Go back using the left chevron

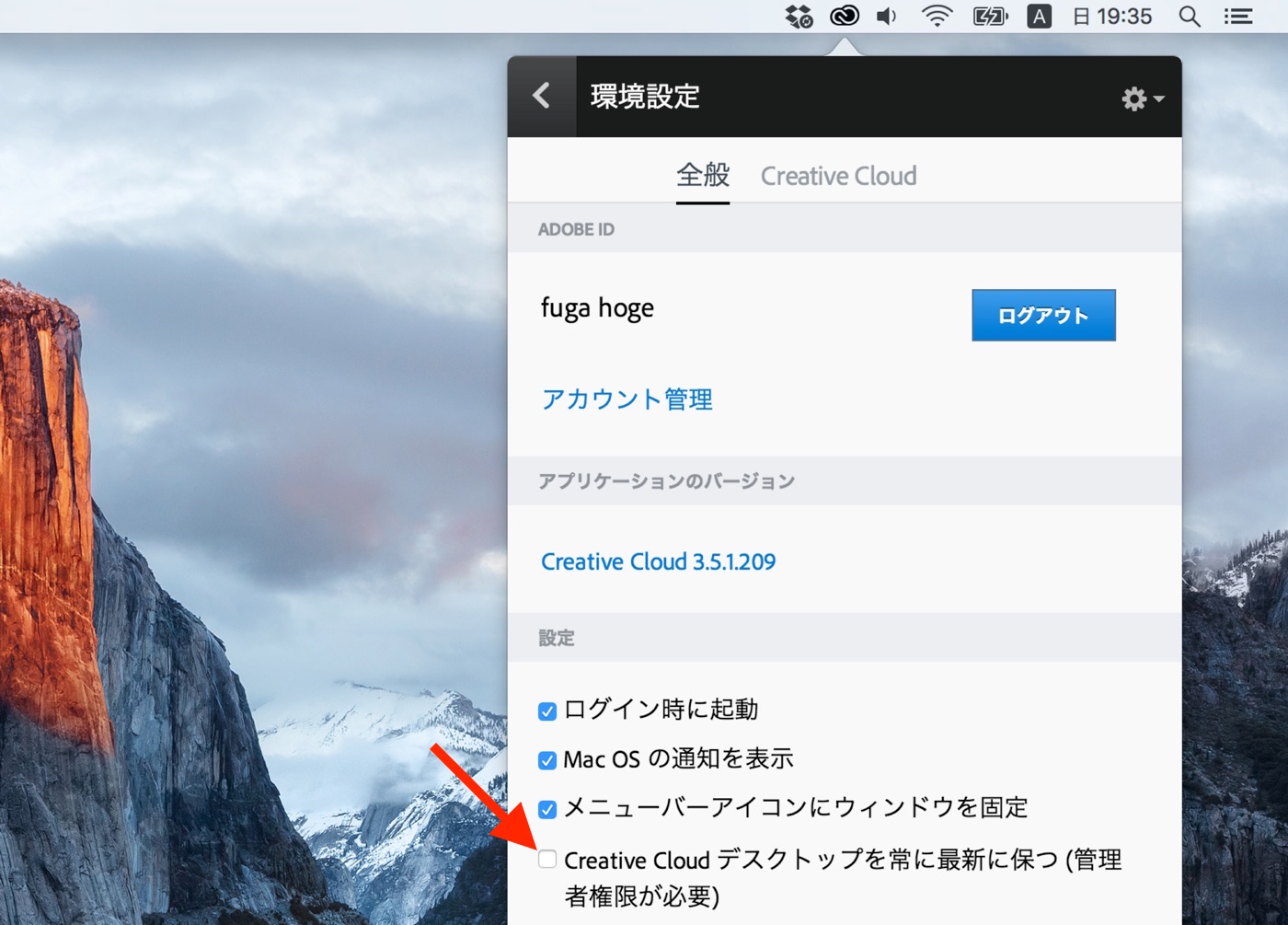click(x=542, y=96)
